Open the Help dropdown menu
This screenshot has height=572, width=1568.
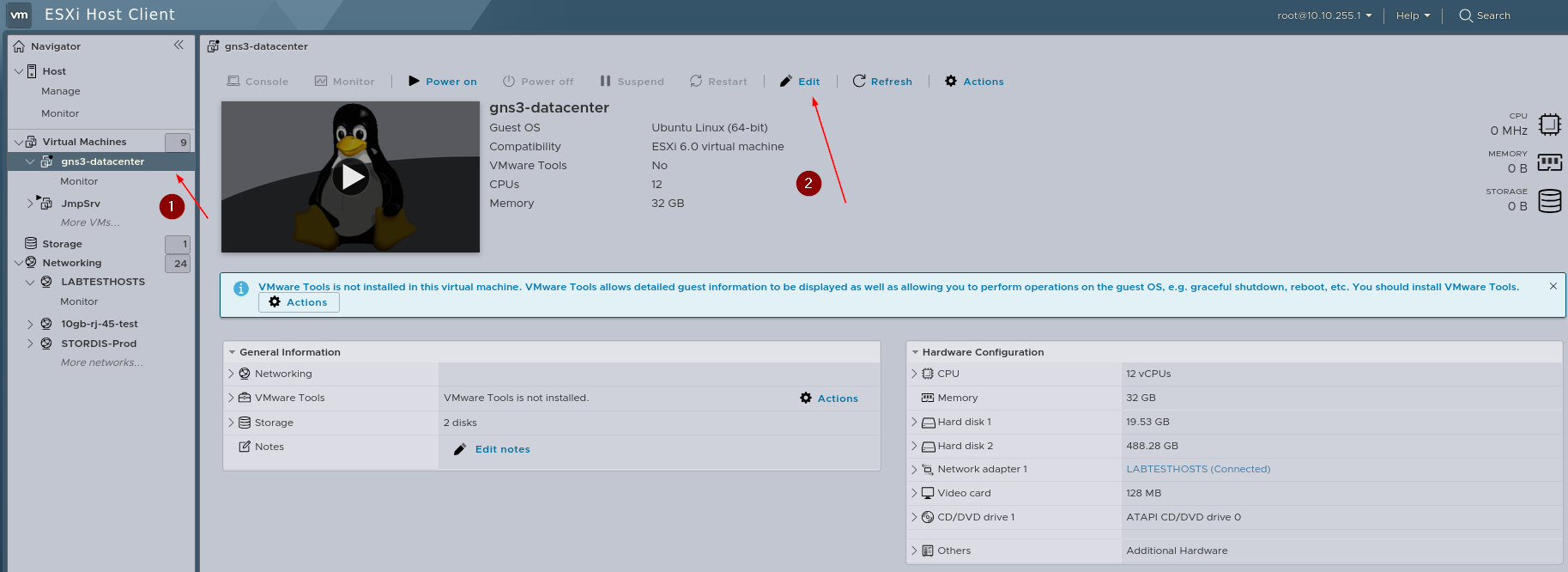1413,15
